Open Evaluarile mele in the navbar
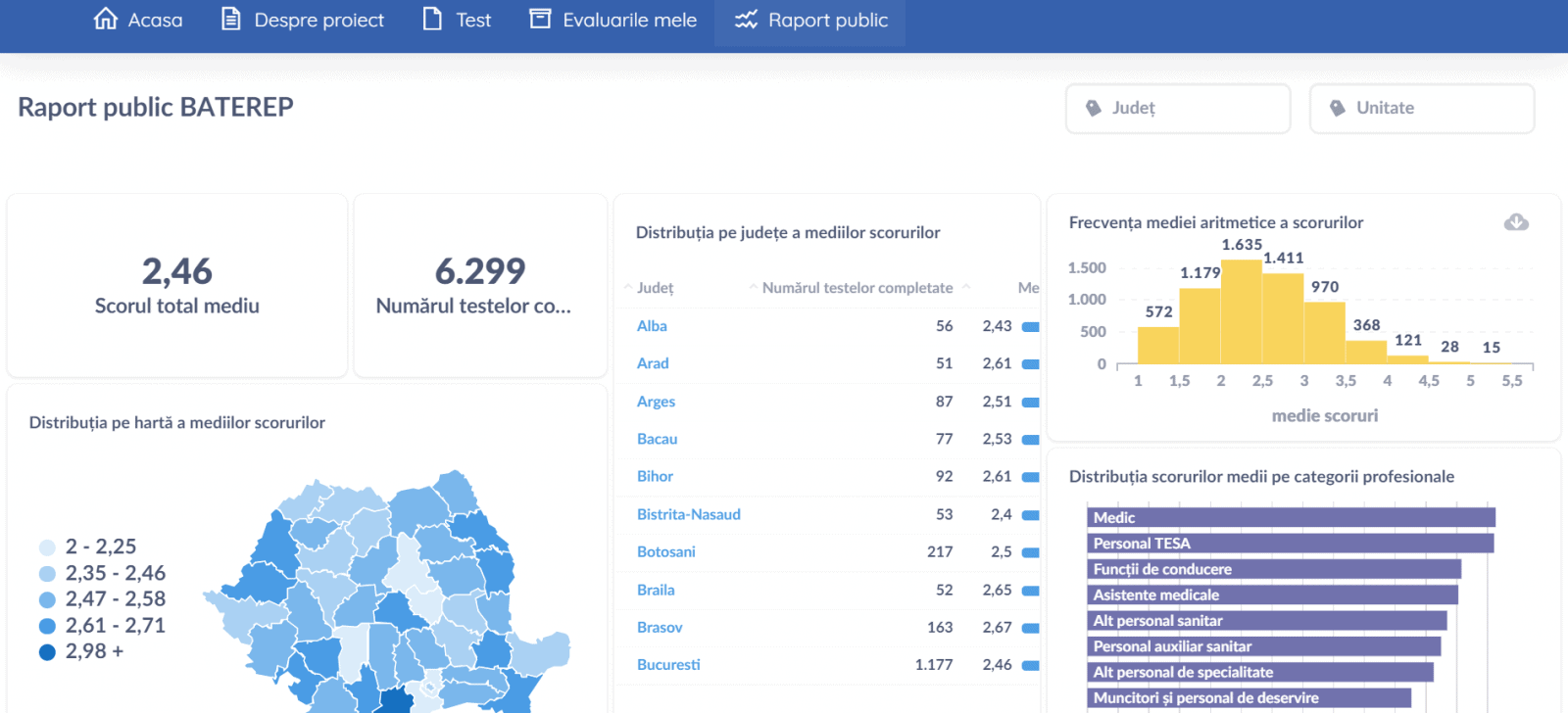This screenshot has width=1568, height=713. click(613, 20)
